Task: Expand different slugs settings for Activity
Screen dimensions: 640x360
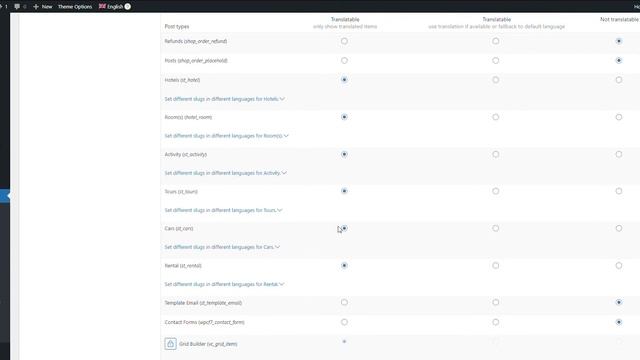Action: pyautogui.click(x=226, y=173)
